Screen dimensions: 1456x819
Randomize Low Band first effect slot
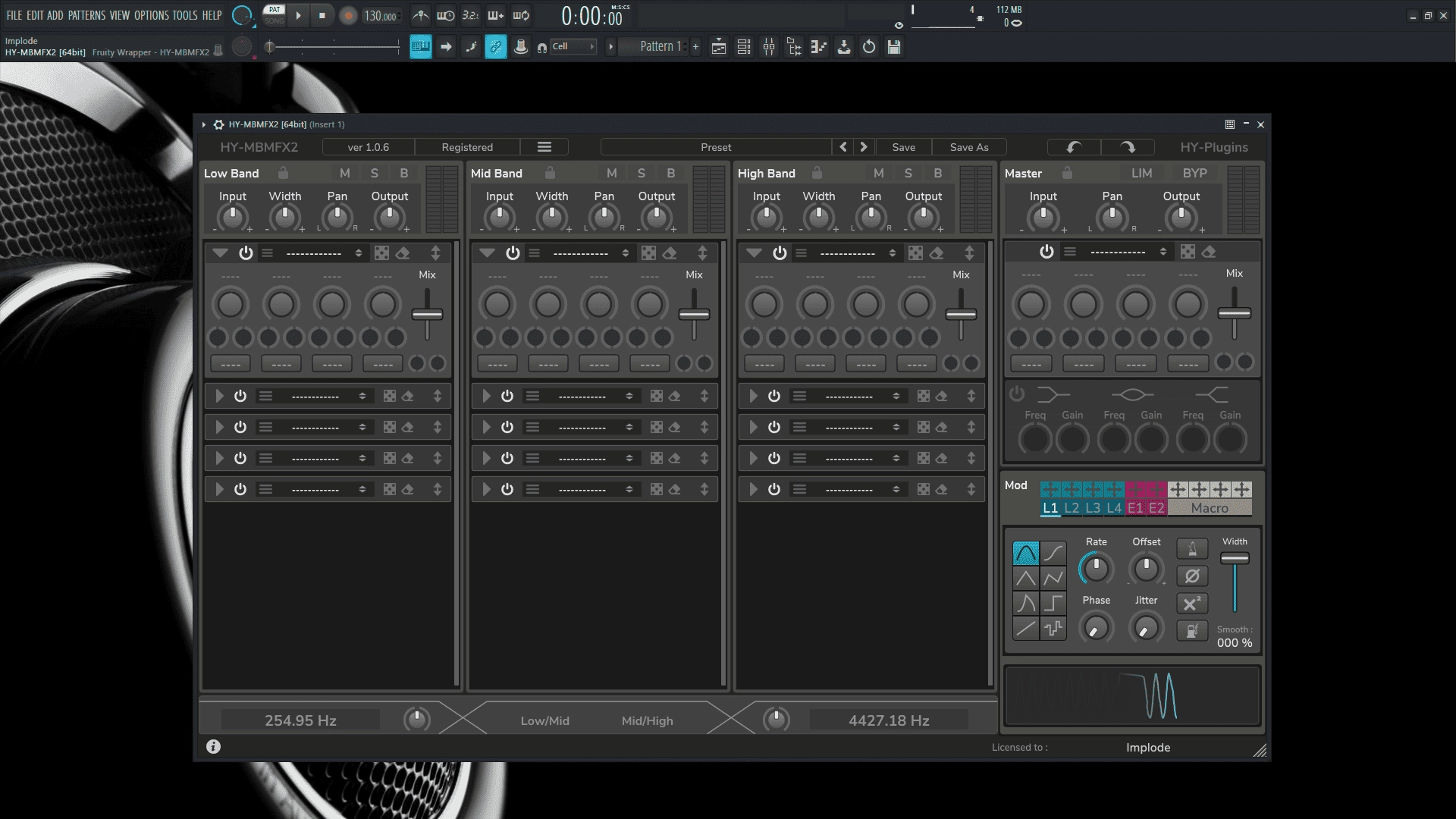pyautogui.click(x=381, y=253)
